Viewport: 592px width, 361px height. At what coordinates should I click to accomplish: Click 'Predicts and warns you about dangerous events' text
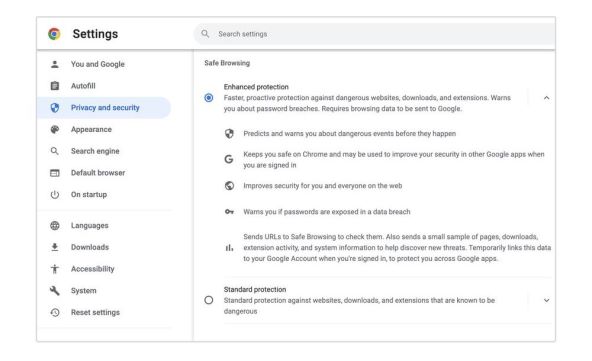[x=350, y=134]
